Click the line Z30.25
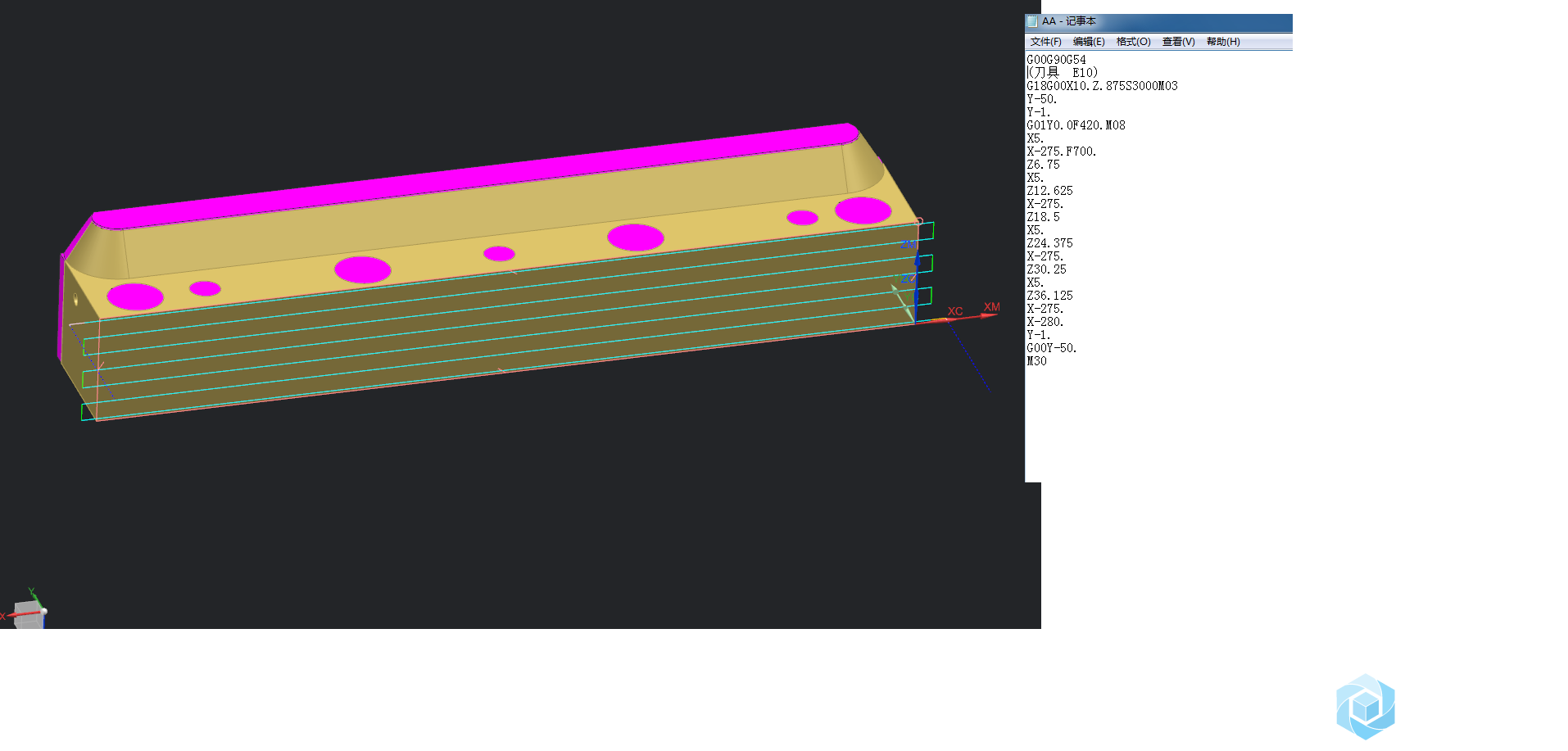The image size is (1568, 751). coord(1046,269)
